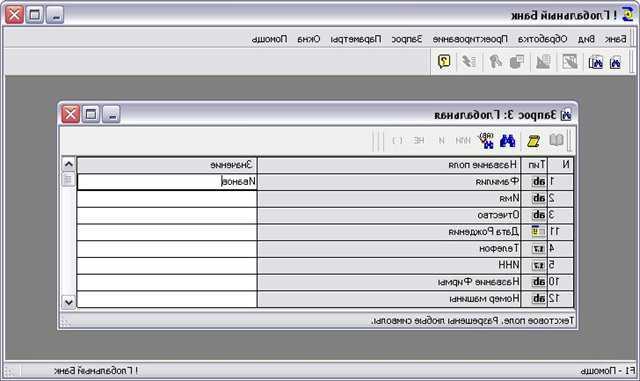The height and width of the screenshot is (381, 640).
Task: Click the gray open-book icon in query toolbar
Action: [x=556, y=140]
